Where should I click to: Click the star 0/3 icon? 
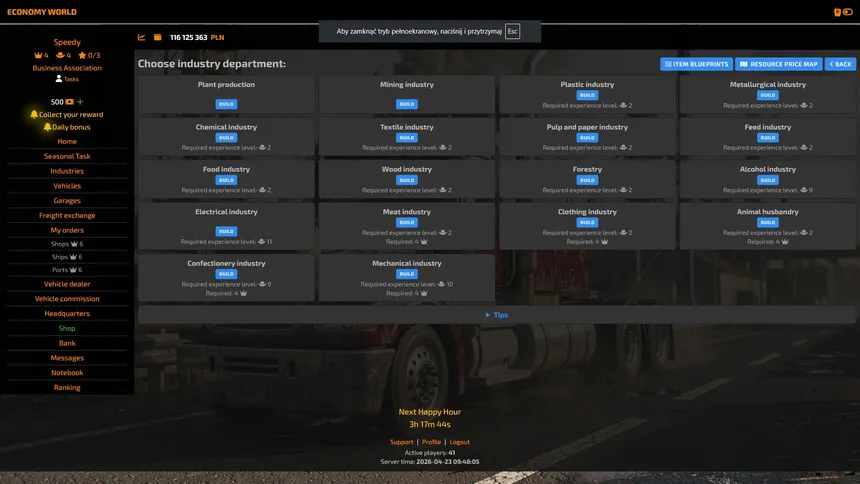tap(82, 55)
